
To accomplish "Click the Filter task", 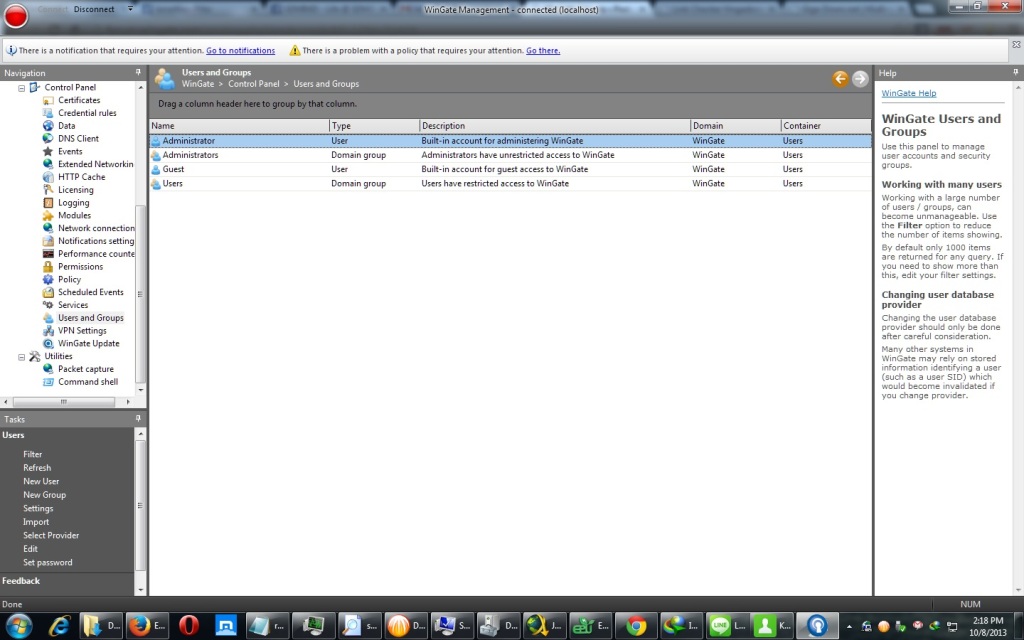I will point(33,455).
